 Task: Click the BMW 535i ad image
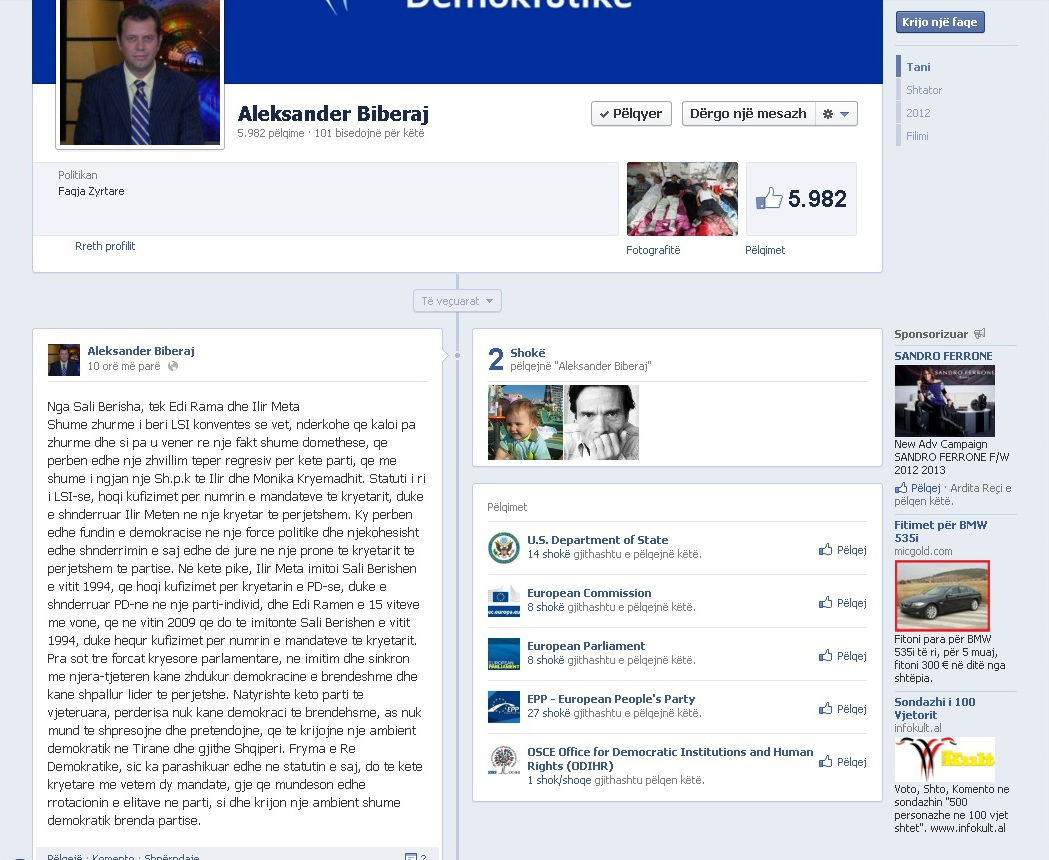coord(942,595)
